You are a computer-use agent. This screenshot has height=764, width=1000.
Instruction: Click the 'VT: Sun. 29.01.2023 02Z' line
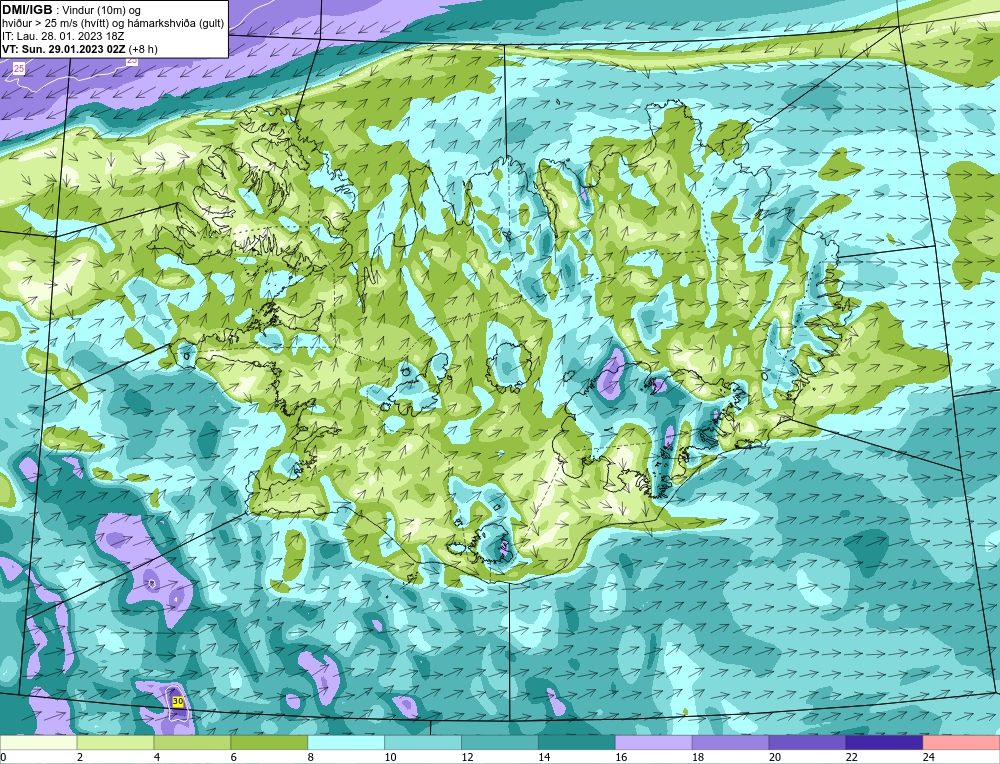click(64, 49)
